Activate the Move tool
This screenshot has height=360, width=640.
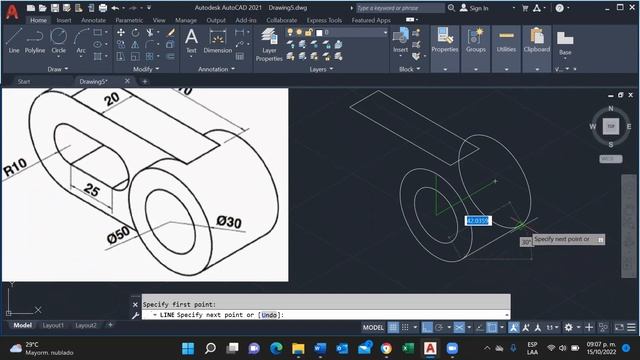click(x=121, y=33)
